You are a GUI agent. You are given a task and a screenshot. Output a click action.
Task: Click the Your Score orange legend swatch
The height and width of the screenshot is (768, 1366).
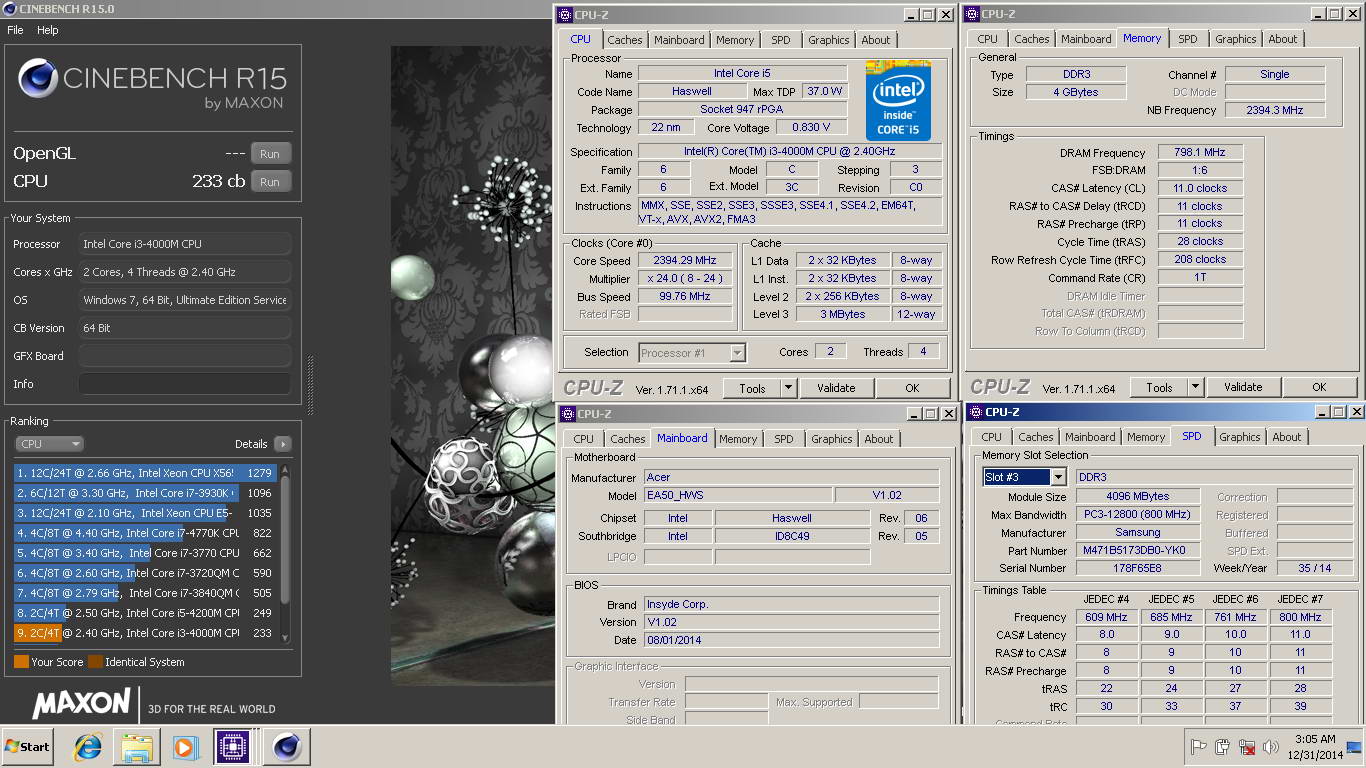click(21, 662)
